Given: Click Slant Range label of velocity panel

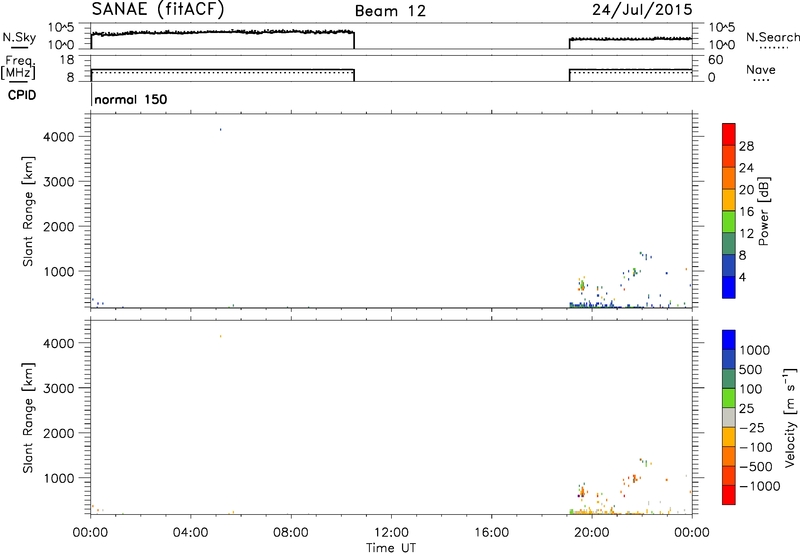Looking at the screenshot, I should tap(28, 418).
